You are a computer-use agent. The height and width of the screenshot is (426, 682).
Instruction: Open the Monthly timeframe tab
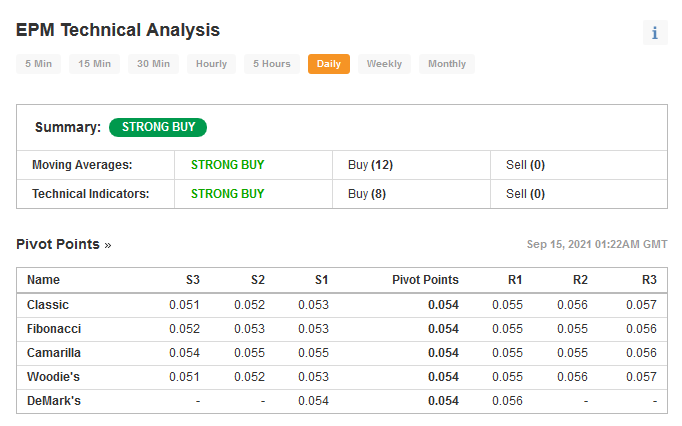pos(447,64)
